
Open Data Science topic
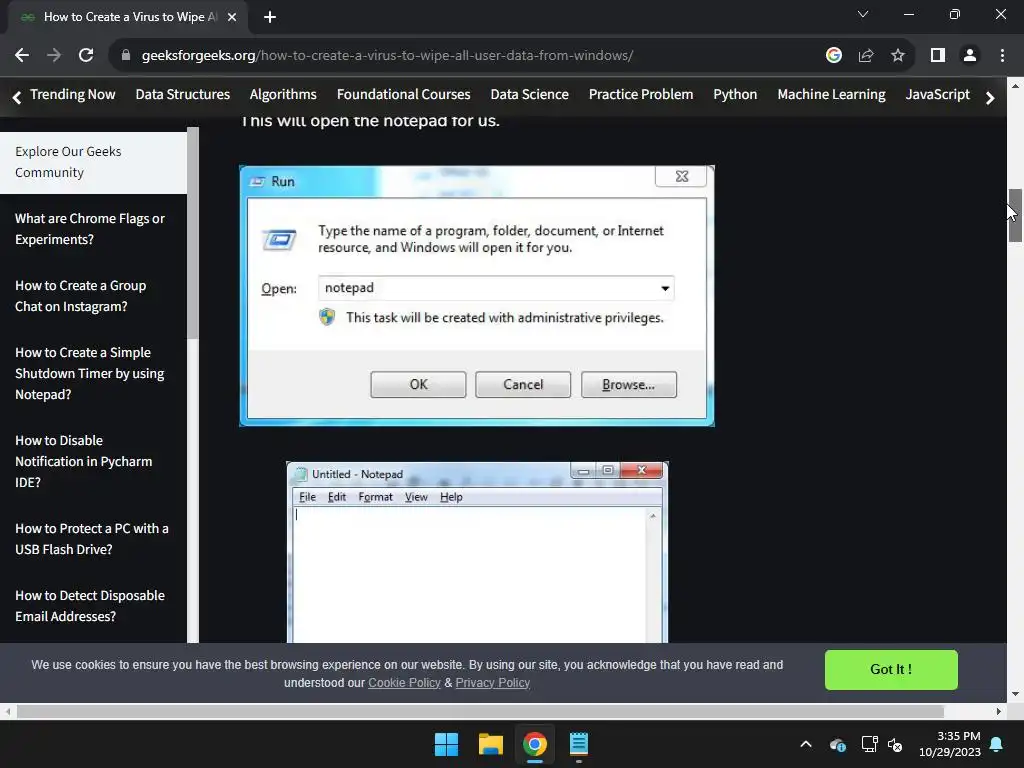530,95
